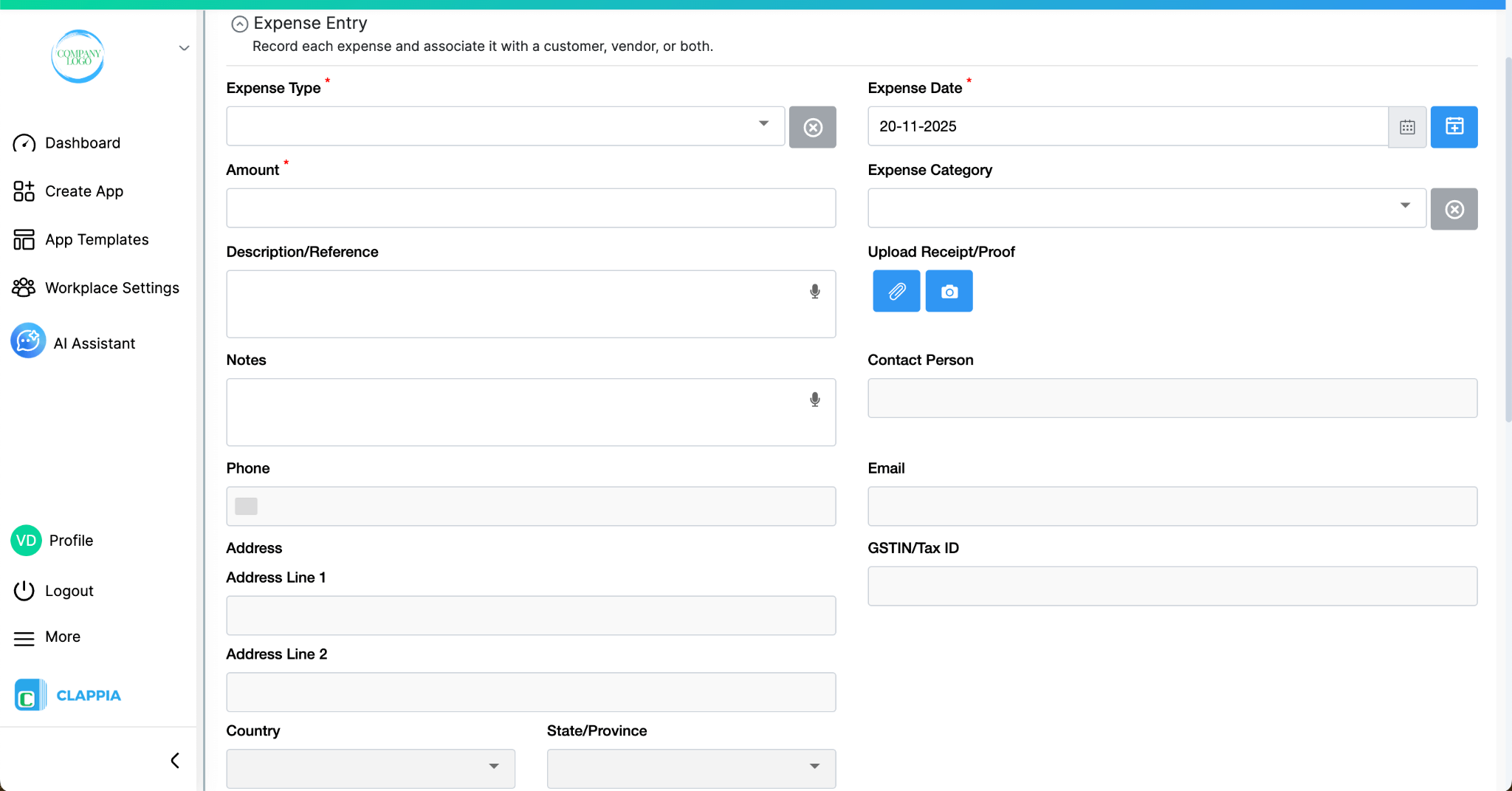Open the Country dropdown
Image resolution: width=1512 pixels, height=791 pixels.
click(x=493, y=768)
